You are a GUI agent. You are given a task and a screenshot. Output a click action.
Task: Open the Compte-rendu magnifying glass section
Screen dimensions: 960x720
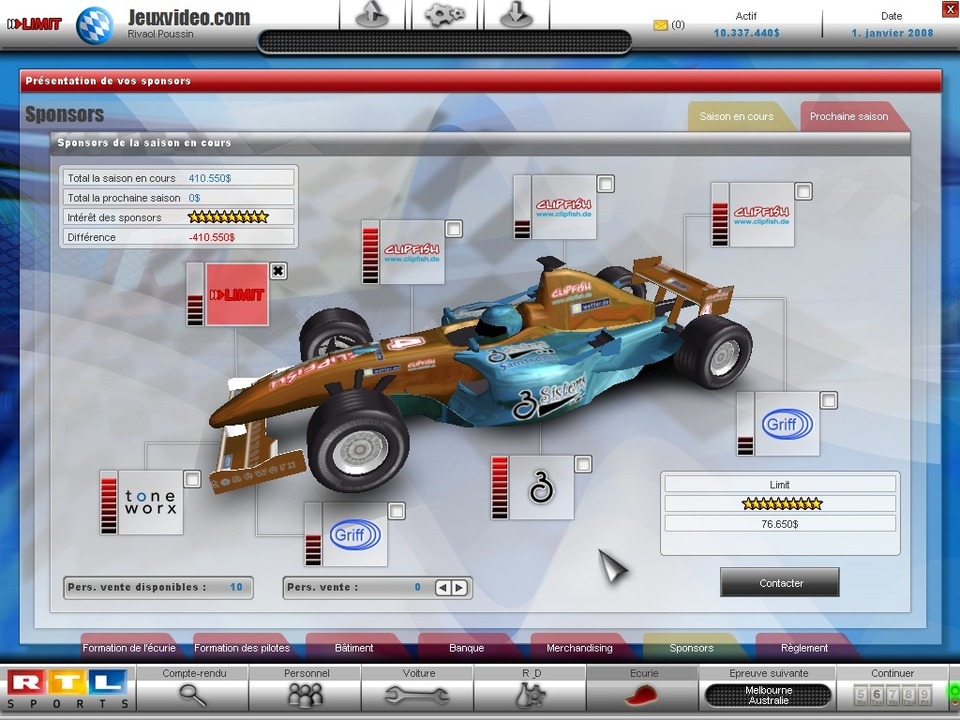click(x=193, y=693)
